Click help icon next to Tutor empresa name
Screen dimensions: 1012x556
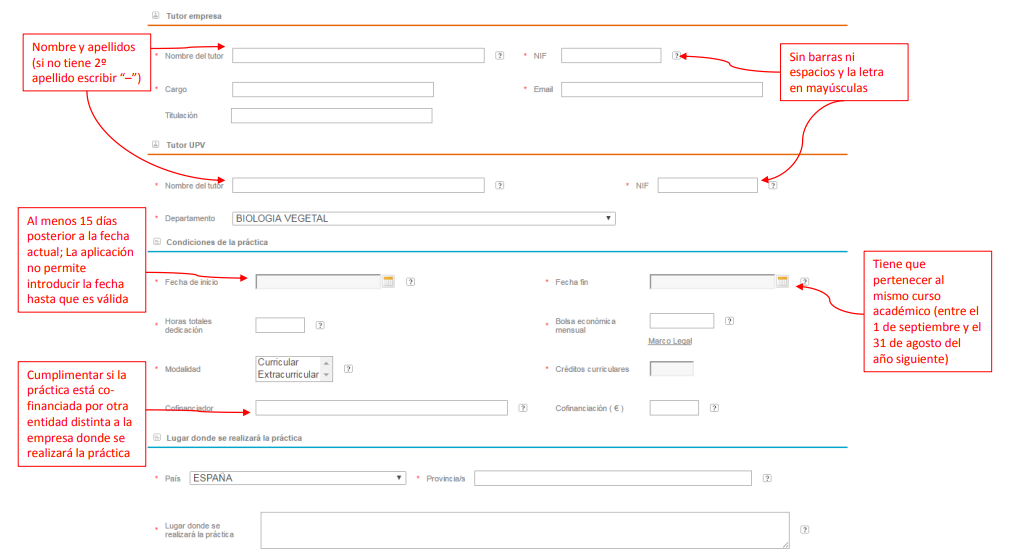[x=499, y=56]
